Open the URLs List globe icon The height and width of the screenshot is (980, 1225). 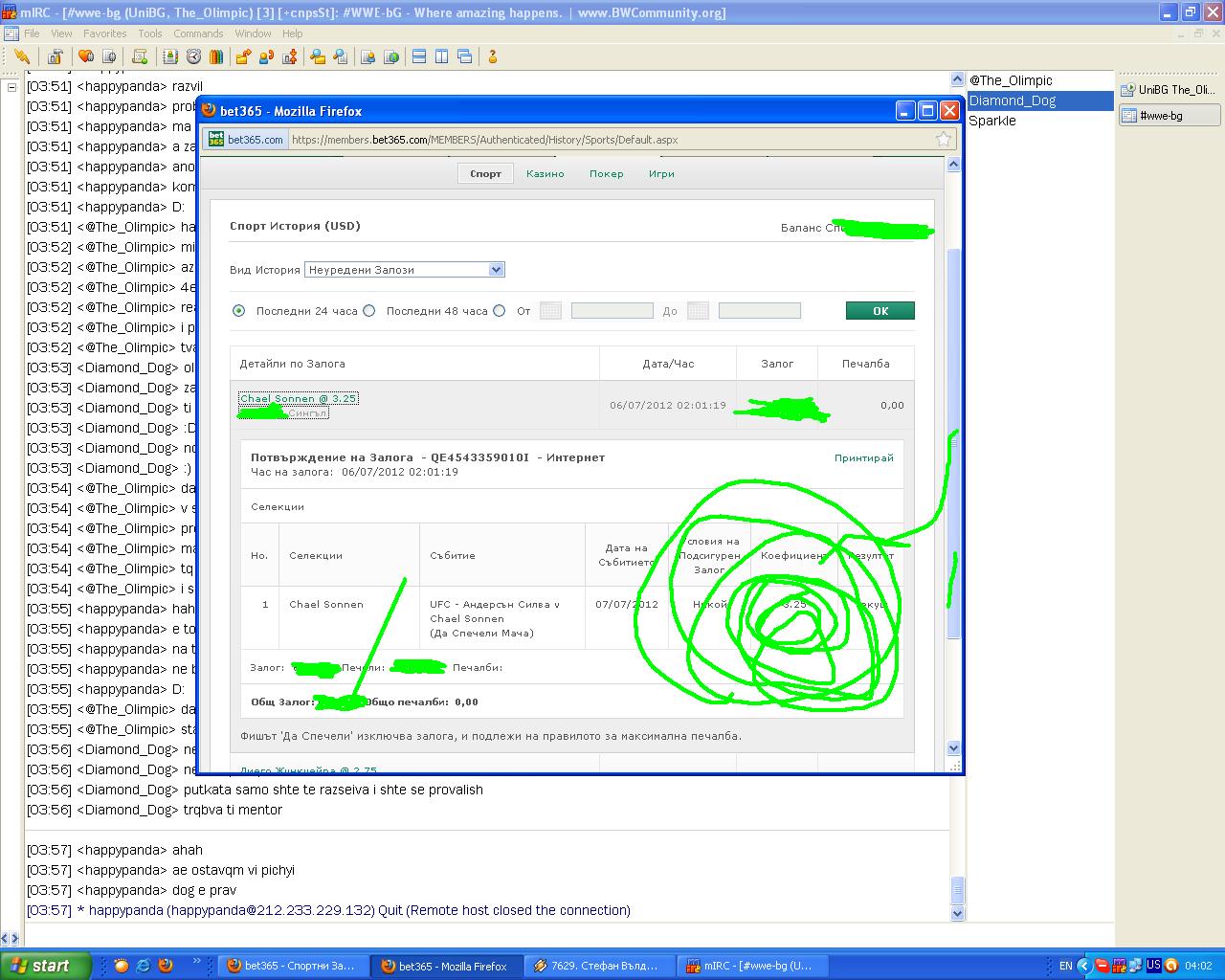coord(390,56)
